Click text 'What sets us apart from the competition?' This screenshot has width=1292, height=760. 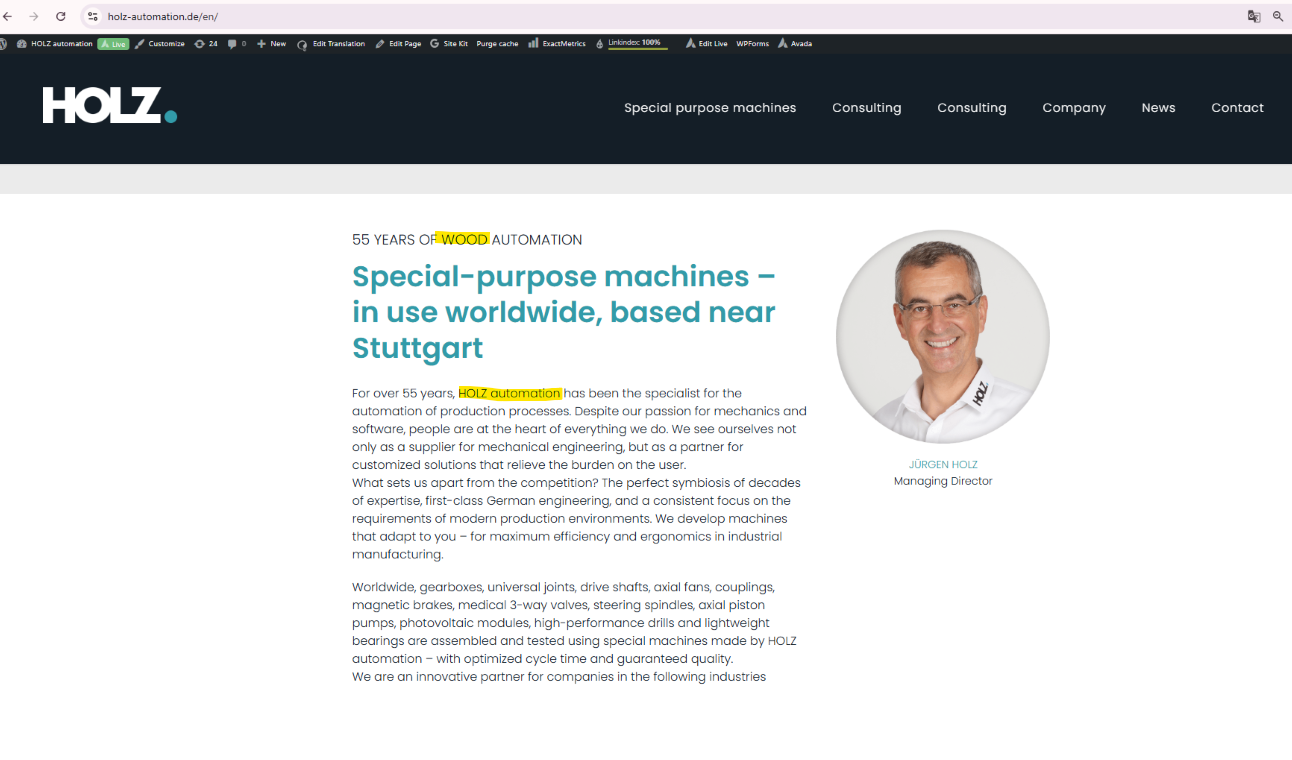(x=473, y=483)
